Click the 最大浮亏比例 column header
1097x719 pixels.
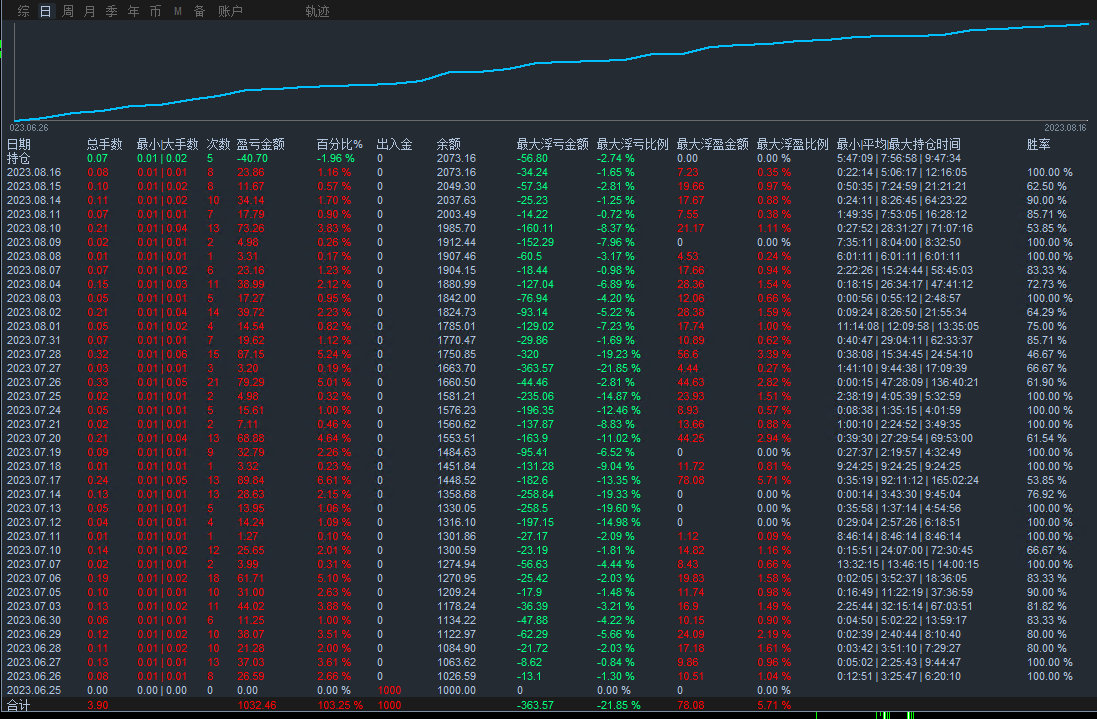pyautogui.click(x=632, y=144)
